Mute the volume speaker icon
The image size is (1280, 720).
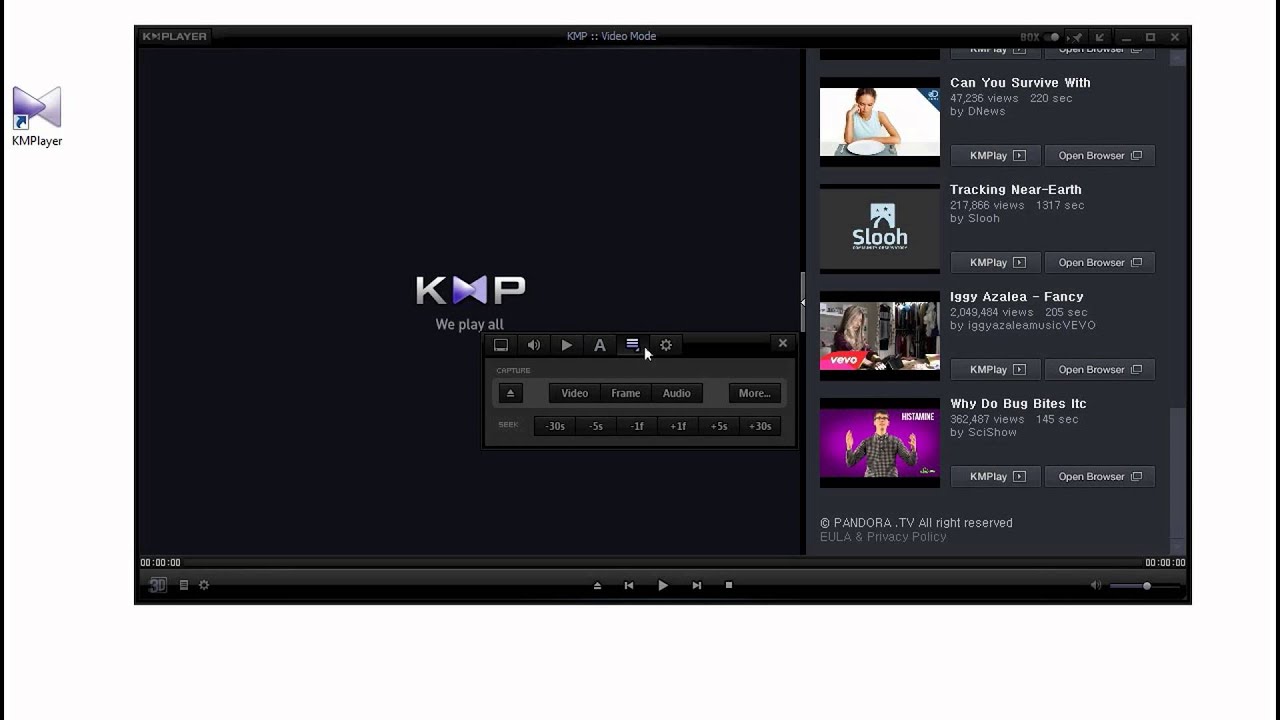point(1096,586)
